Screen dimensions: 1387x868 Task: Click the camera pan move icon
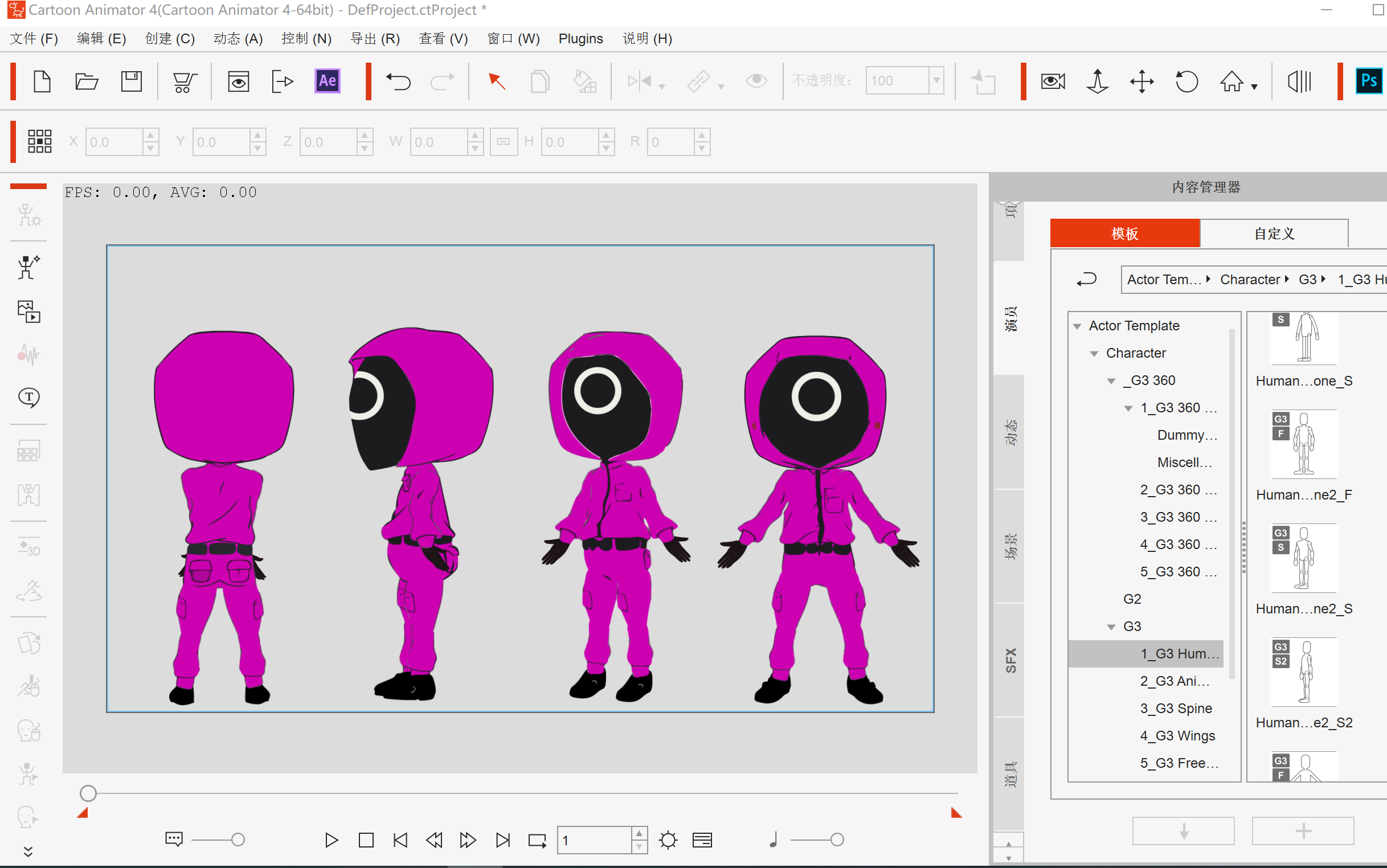[x=1142, y=81]
